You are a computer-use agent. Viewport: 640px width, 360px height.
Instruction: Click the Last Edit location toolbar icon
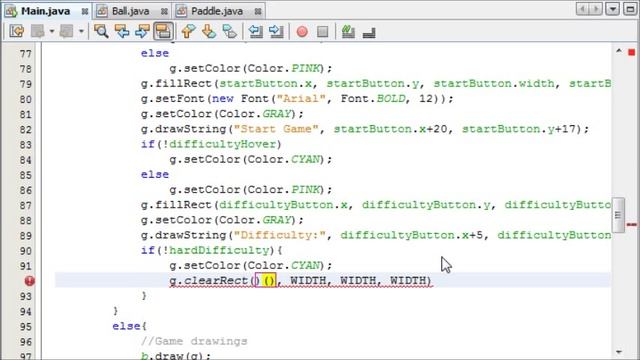click(x=17, y=31)
